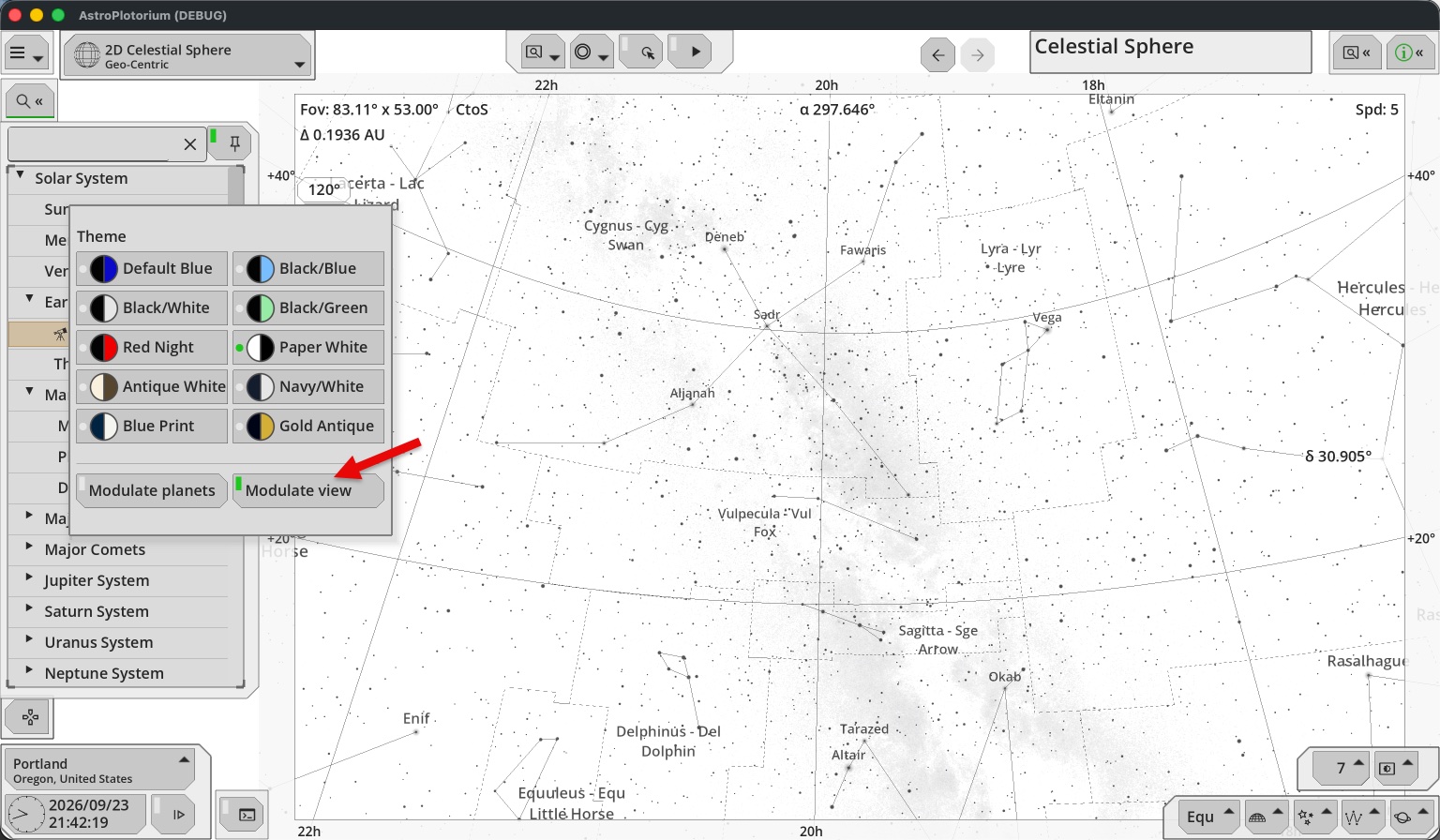The image size is (1440, 840).
Task: Toggle Modulate view option
Action: [x=308, y=490]
